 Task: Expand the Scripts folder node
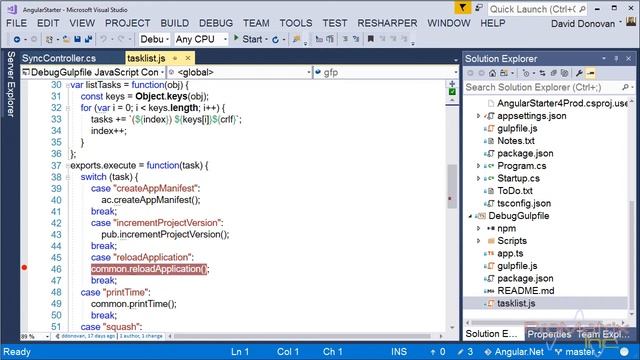pyautogui.click(x=478, y=241)
